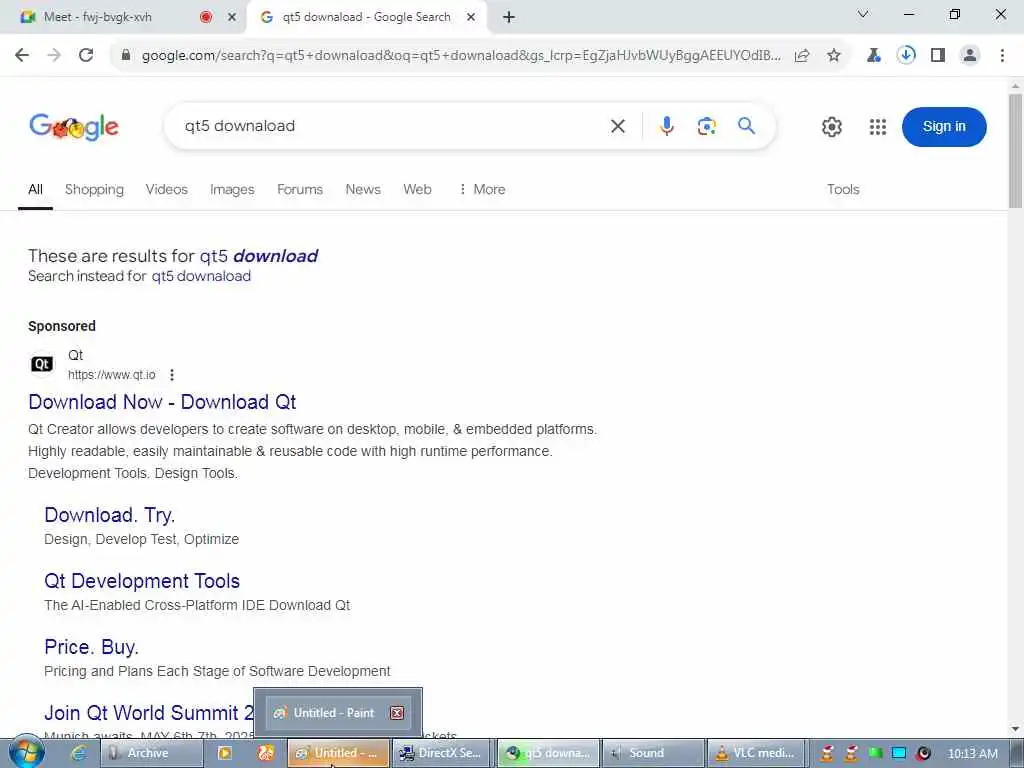Viewport: 1024px width, 768px height.
Task: View site information lock icon
Action: (126, 56)
